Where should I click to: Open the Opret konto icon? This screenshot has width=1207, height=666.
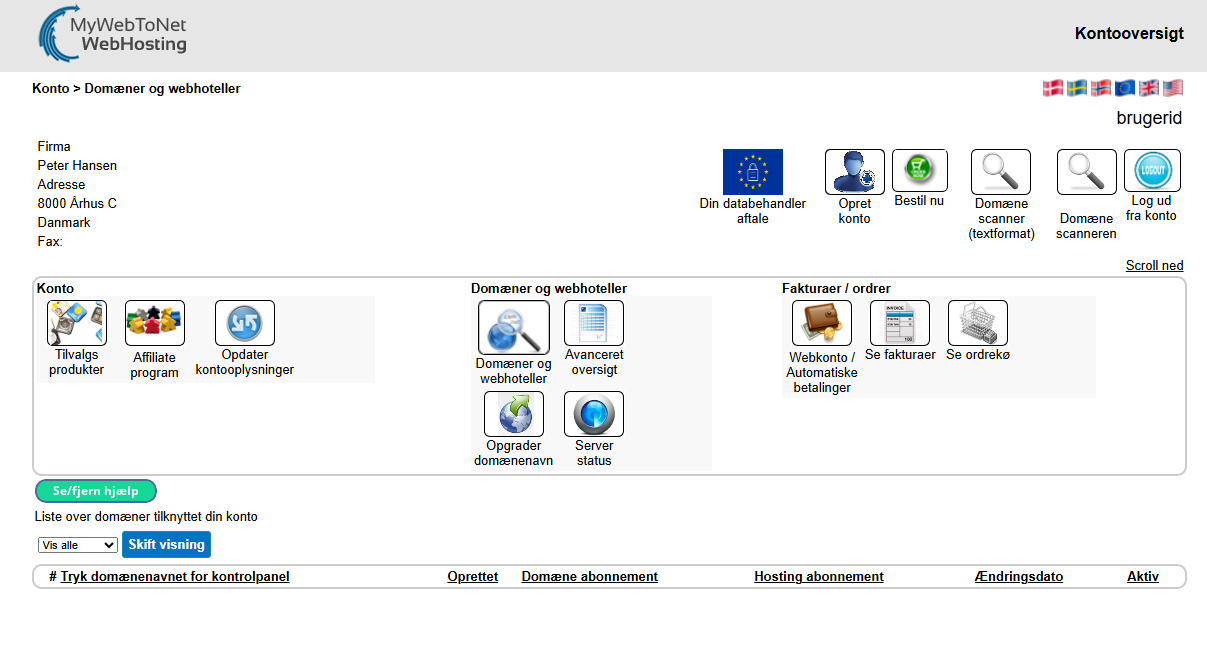click(854, 172)
